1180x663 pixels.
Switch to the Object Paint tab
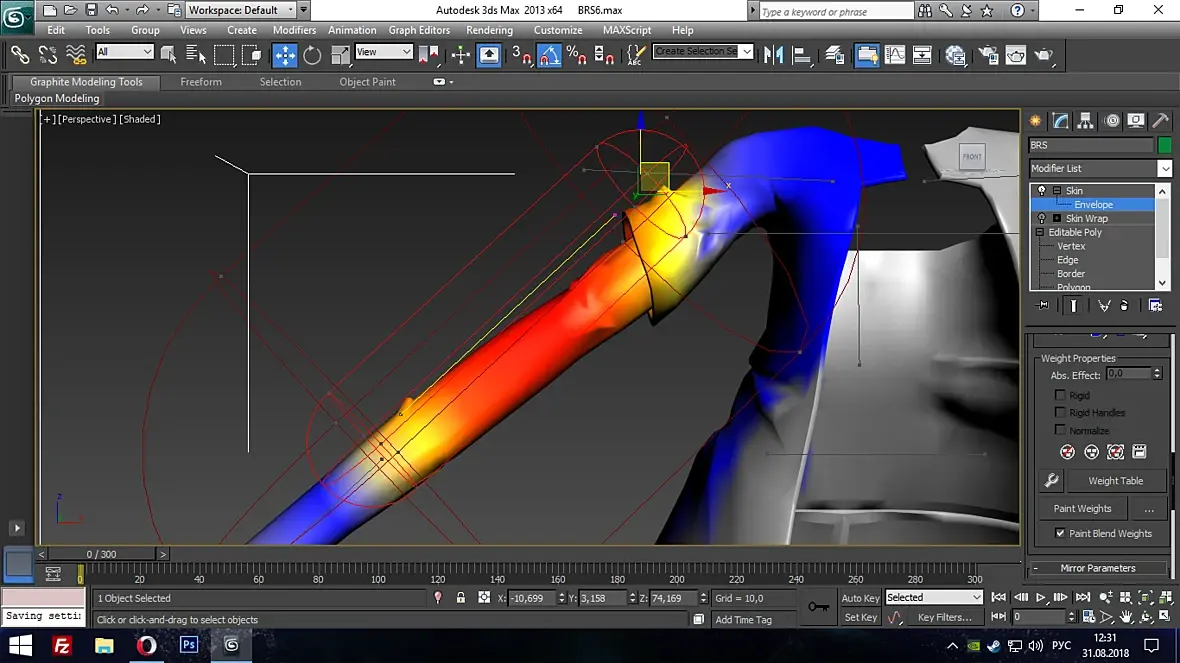coord(367,82)
